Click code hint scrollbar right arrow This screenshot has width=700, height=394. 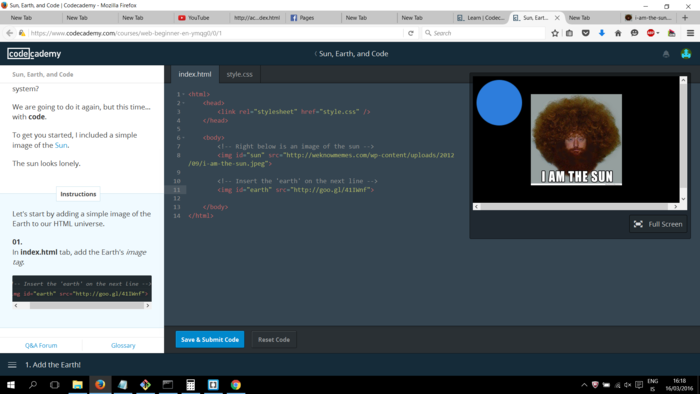[148, 306]
